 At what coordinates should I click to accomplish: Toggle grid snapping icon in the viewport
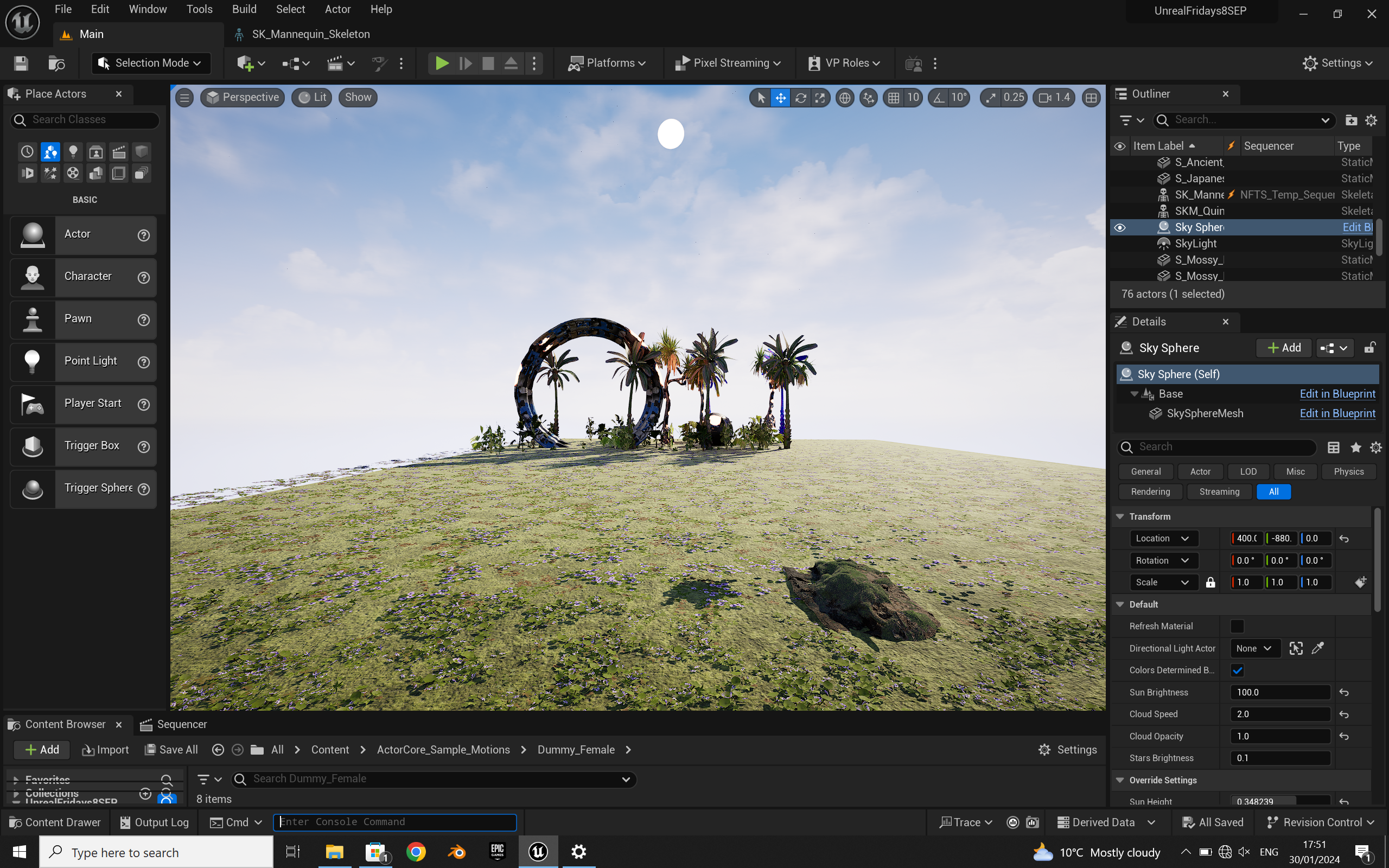(894, 98)
